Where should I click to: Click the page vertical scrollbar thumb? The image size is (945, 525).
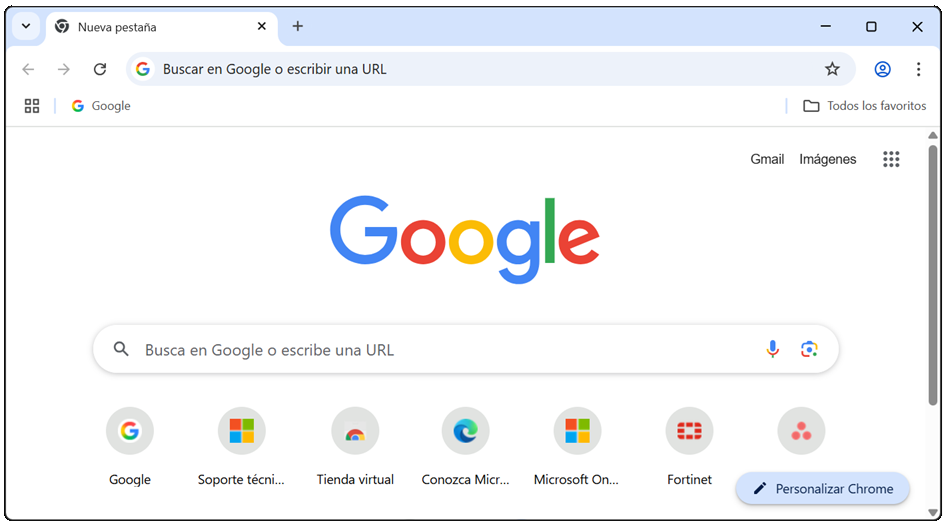tap(933, 275)
